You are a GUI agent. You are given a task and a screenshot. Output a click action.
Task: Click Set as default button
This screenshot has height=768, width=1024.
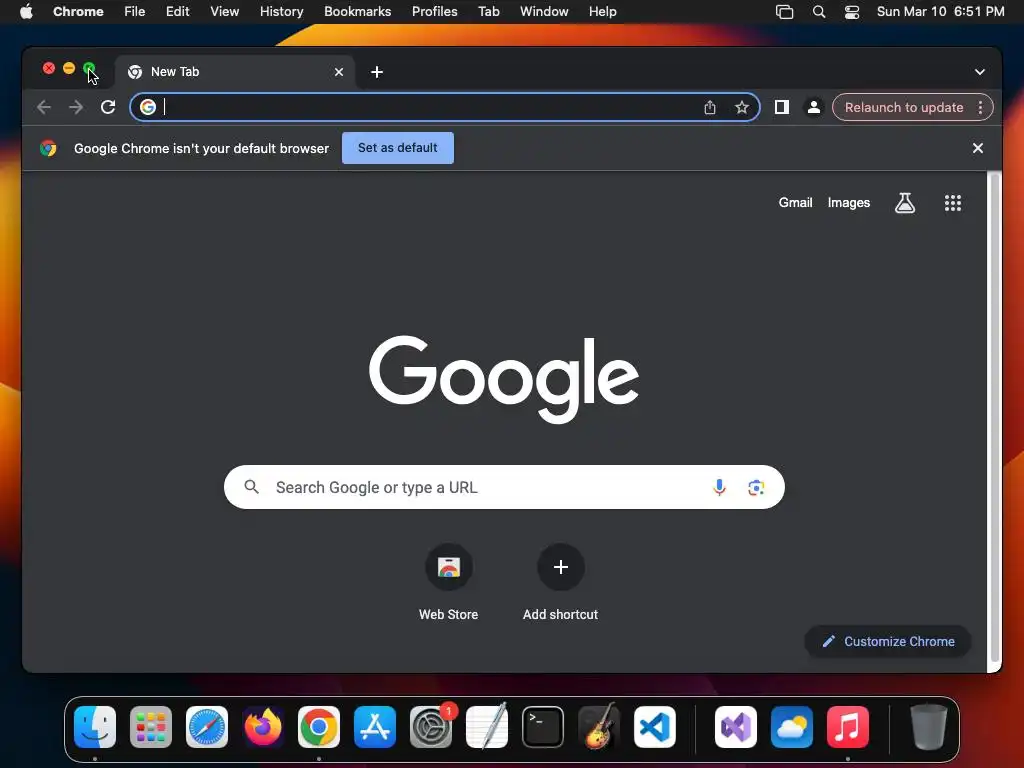(398, 148)
